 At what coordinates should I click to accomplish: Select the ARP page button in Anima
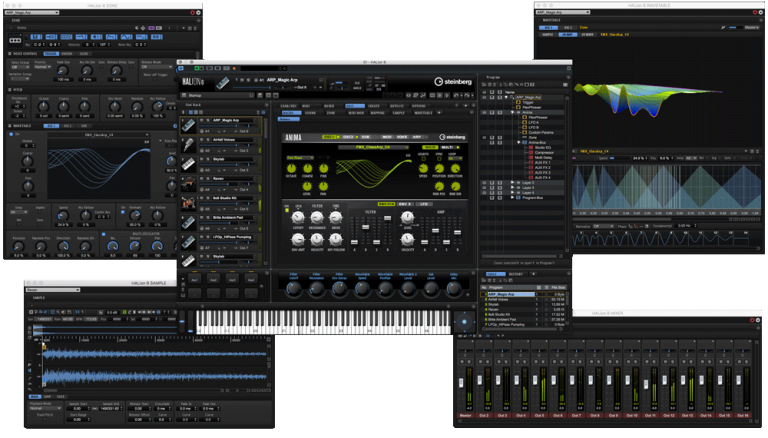(x=417, y=137)
